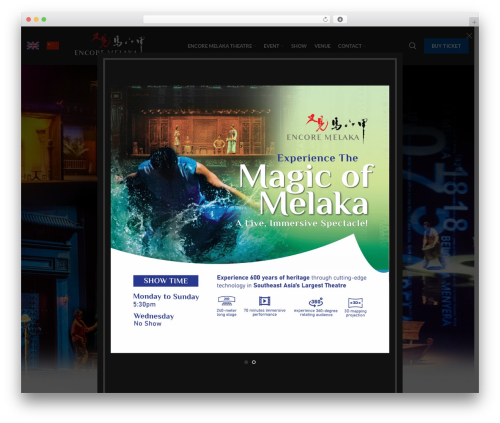Click the Encore Melaka logo in poster
The width and height of the screenshot is (500, 423).
click(328, 129)
